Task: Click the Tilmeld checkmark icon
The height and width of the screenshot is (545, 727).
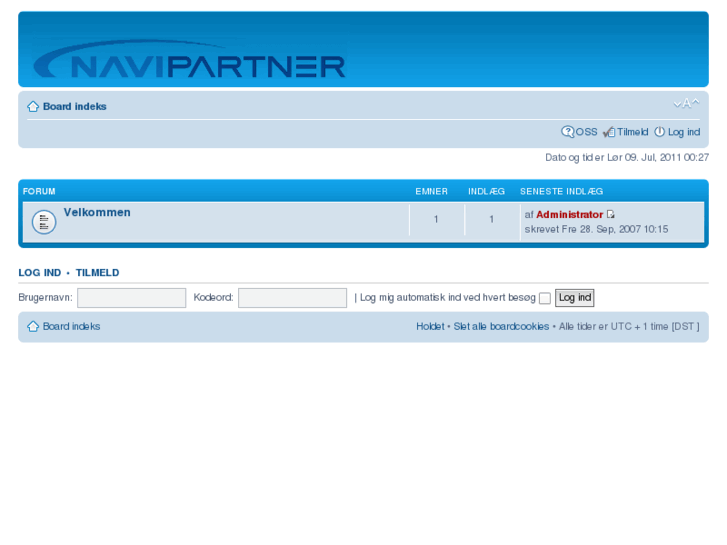Action: [609, 132]
